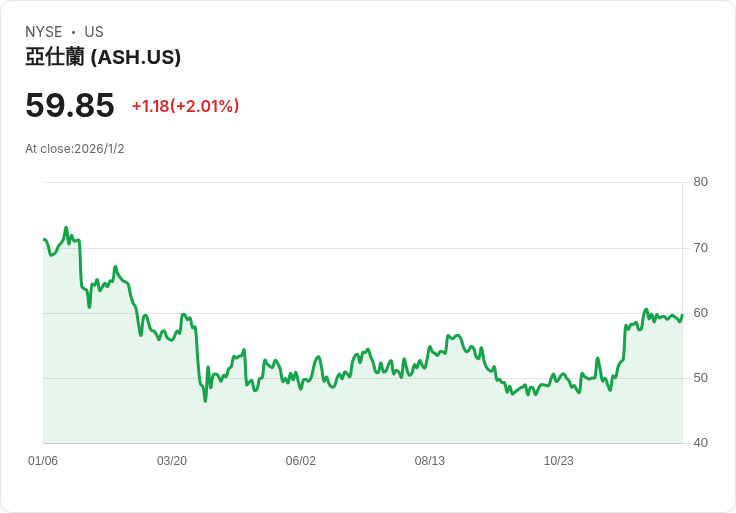Screen dimensions: 736x513
Task: Click the +1.18(+2.01%) price change
Action: (x=185, y=106)
